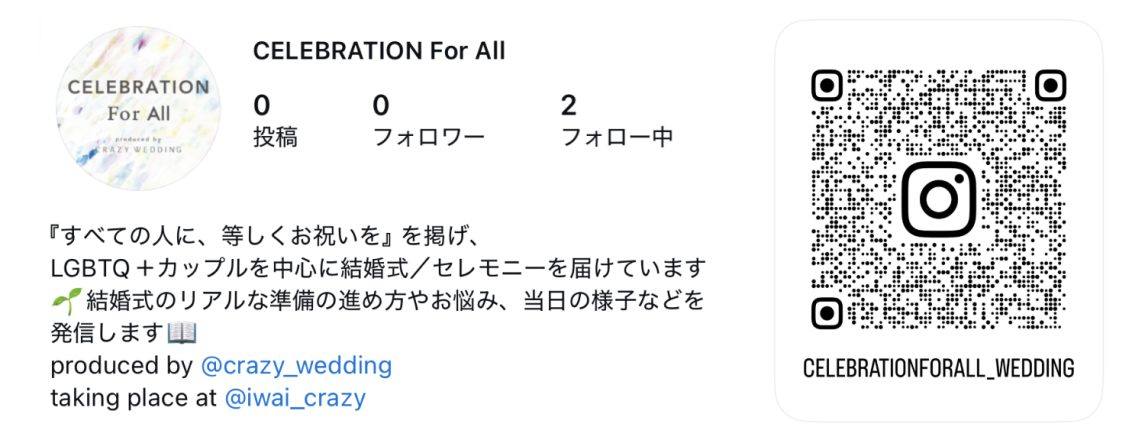The image size is (1145, 440).
Task: Open the @iwai_crazy mention link
Action: click(294, 398)
